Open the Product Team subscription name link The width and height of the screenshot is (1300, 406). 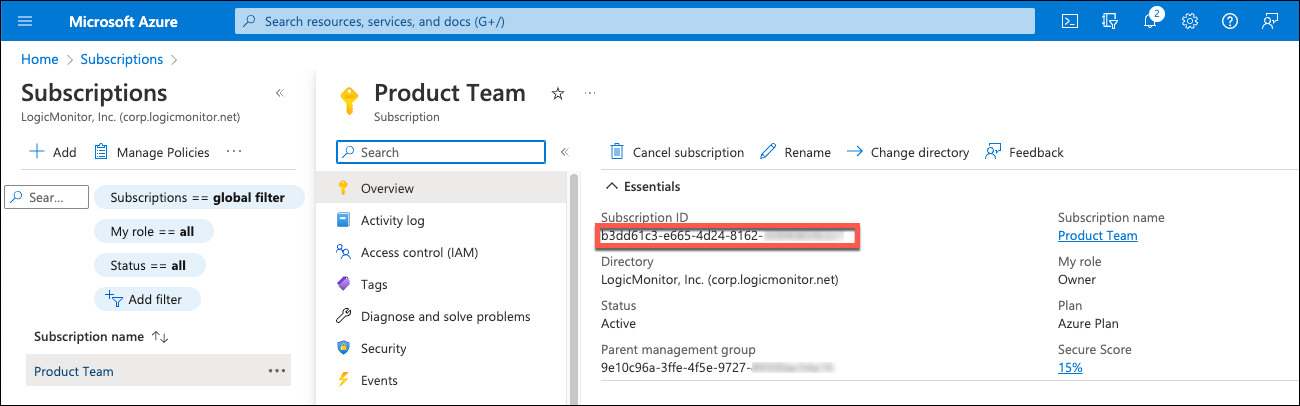(x=1097, y=236)
